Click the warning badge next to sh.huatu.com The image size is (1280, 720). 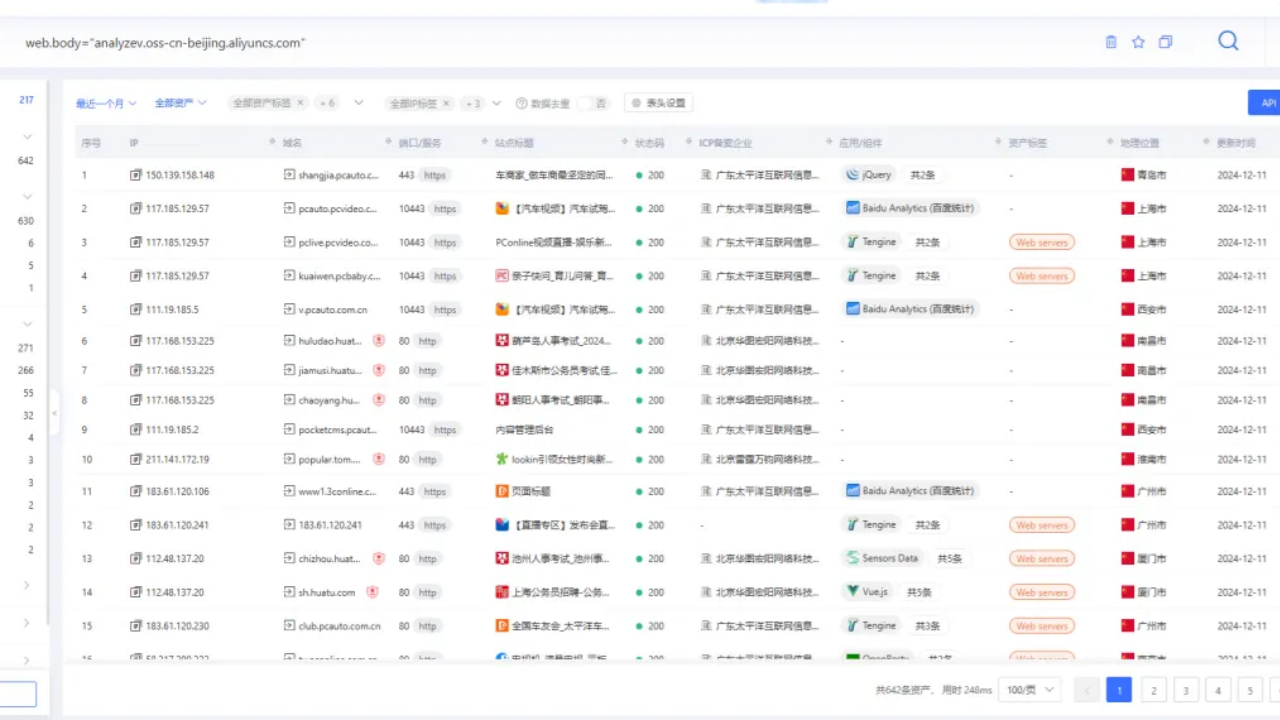pos(372,592)
